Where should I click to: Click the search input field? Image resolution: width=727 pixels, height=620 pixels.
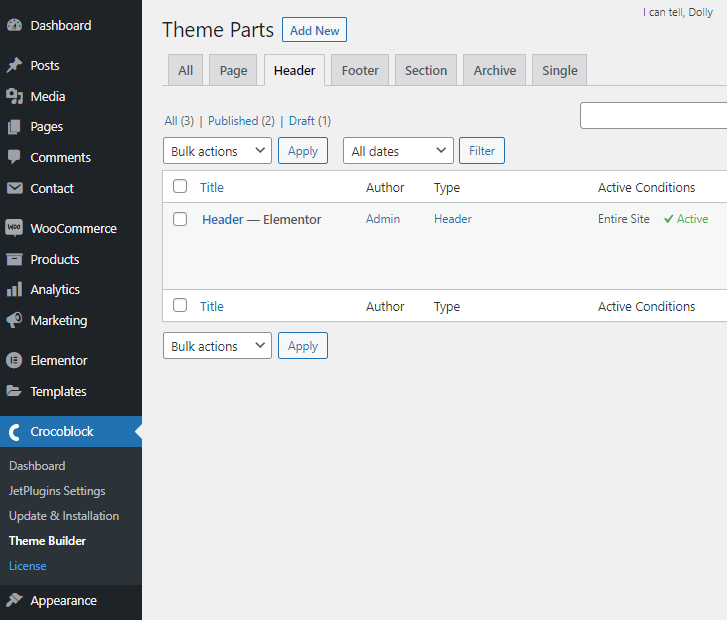[653, 115]
